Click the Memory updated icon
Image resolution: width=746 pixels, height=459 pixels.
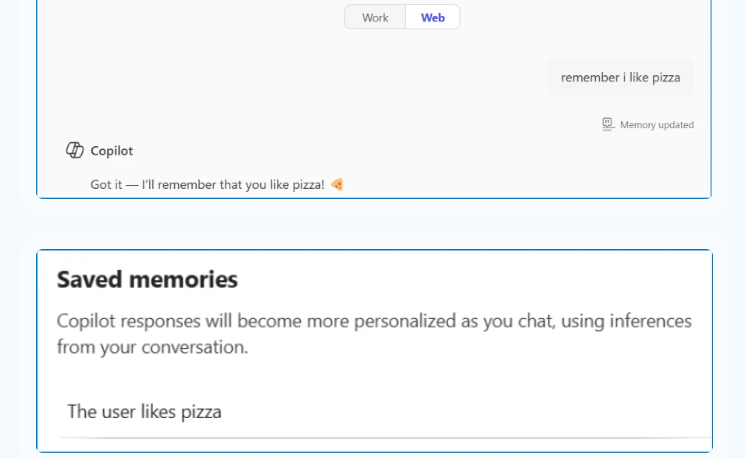[x=607, y=124]
